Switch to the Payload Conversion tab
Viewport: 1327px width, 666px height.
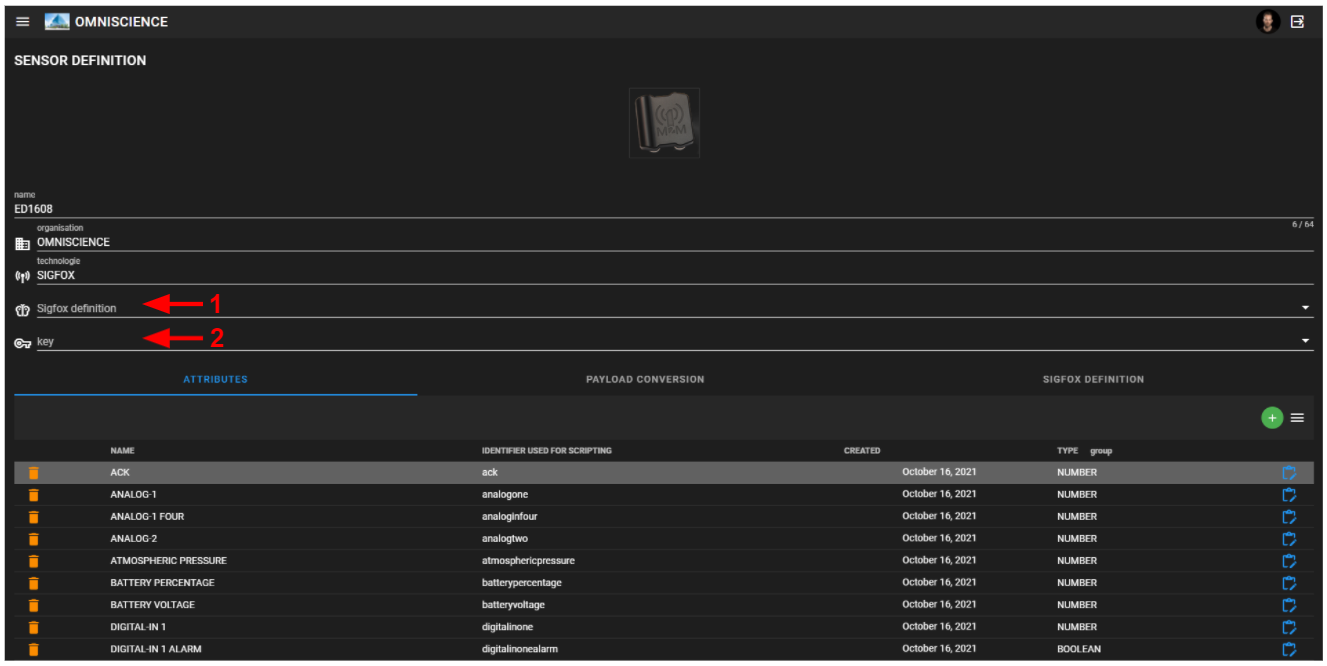pos(645,380)
